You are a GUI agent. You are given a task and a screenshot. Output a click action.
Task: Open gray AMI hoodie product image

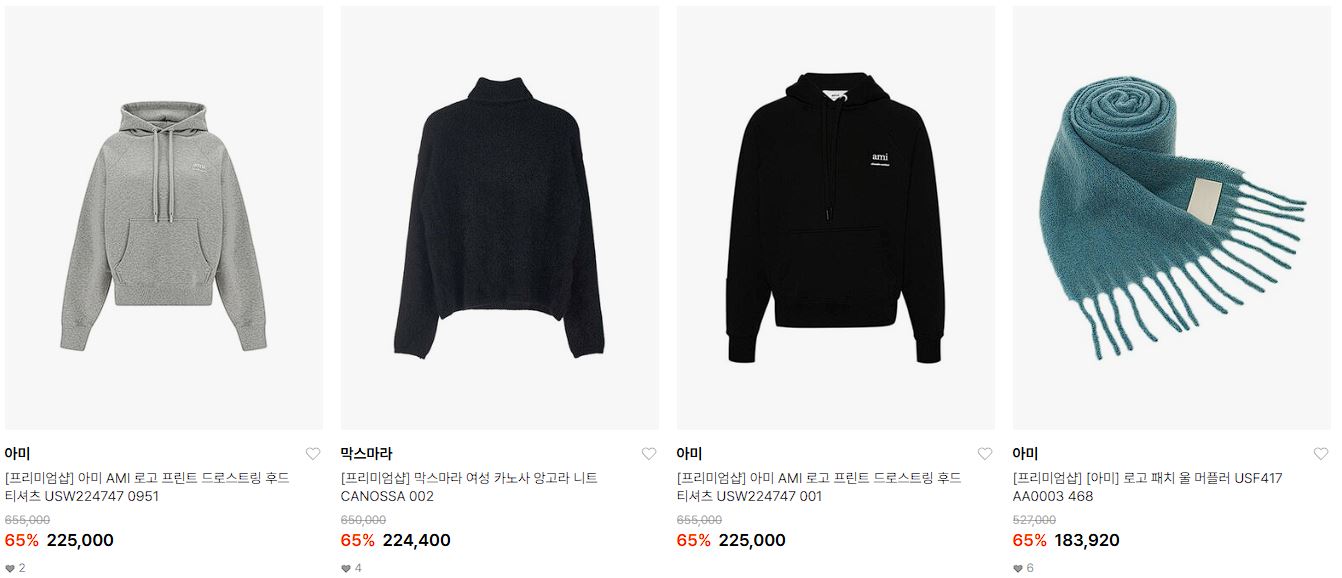click(164, 218)
